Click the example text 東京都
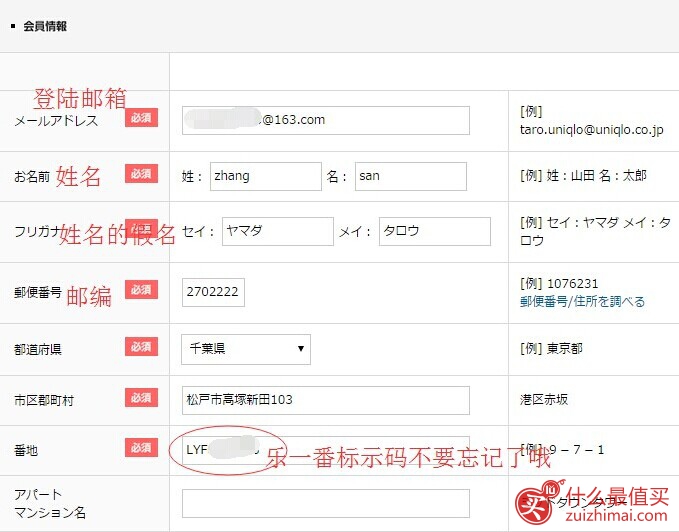This screenshot has width=679, height=532. (x=564, y=348)
